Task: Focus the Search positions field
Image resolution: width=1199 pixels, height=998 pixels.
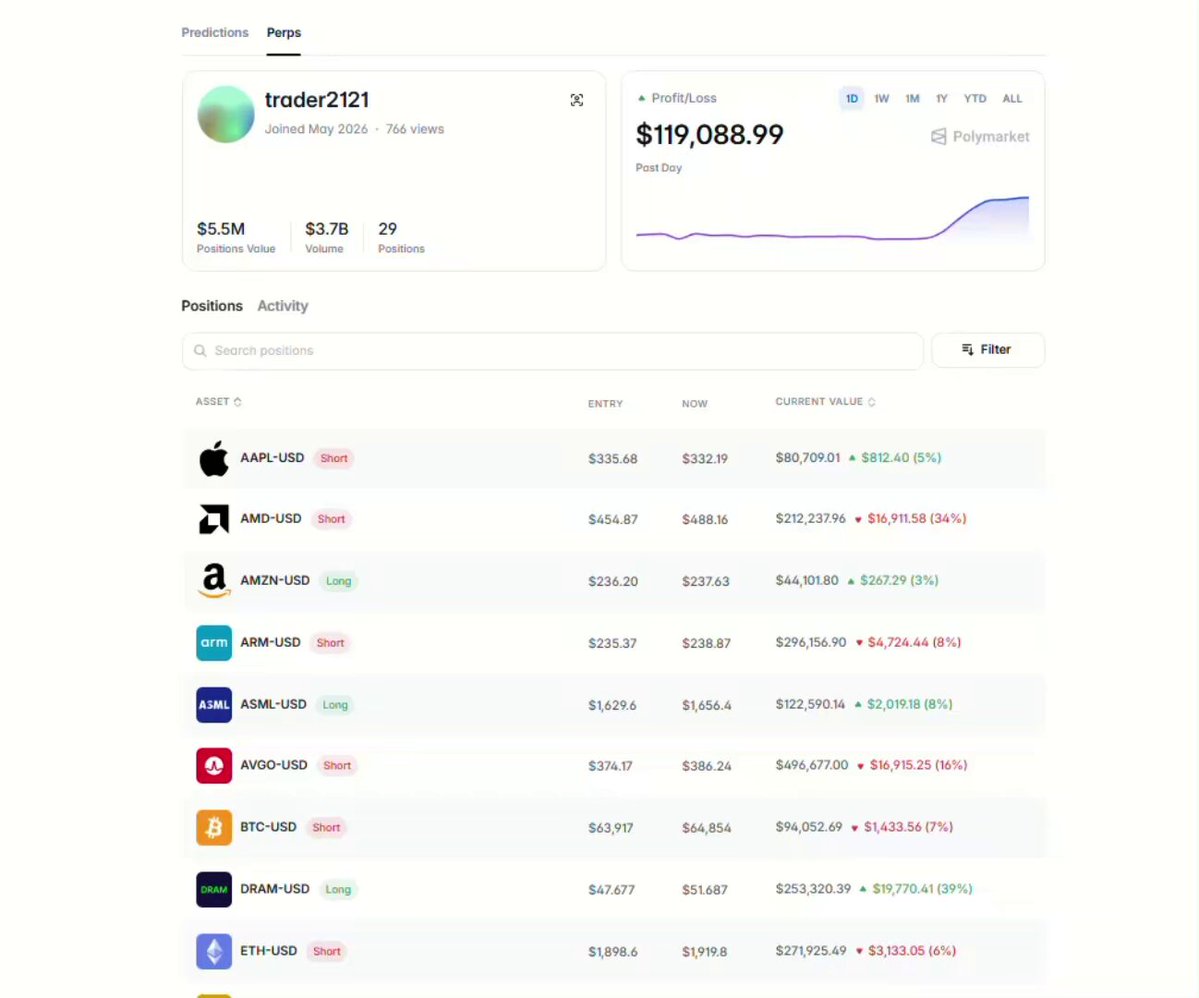Action: [552, 351]
